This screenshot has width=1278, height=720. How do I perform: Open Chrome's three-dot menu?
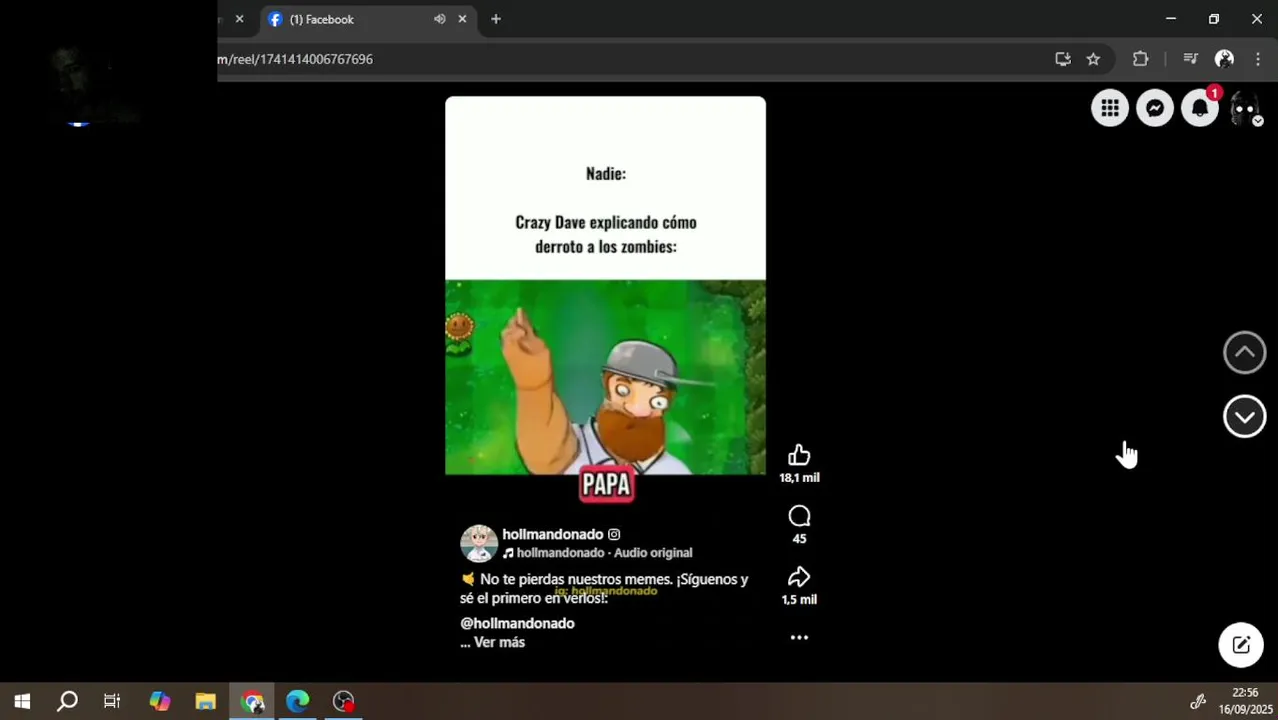coord(1258,59)
